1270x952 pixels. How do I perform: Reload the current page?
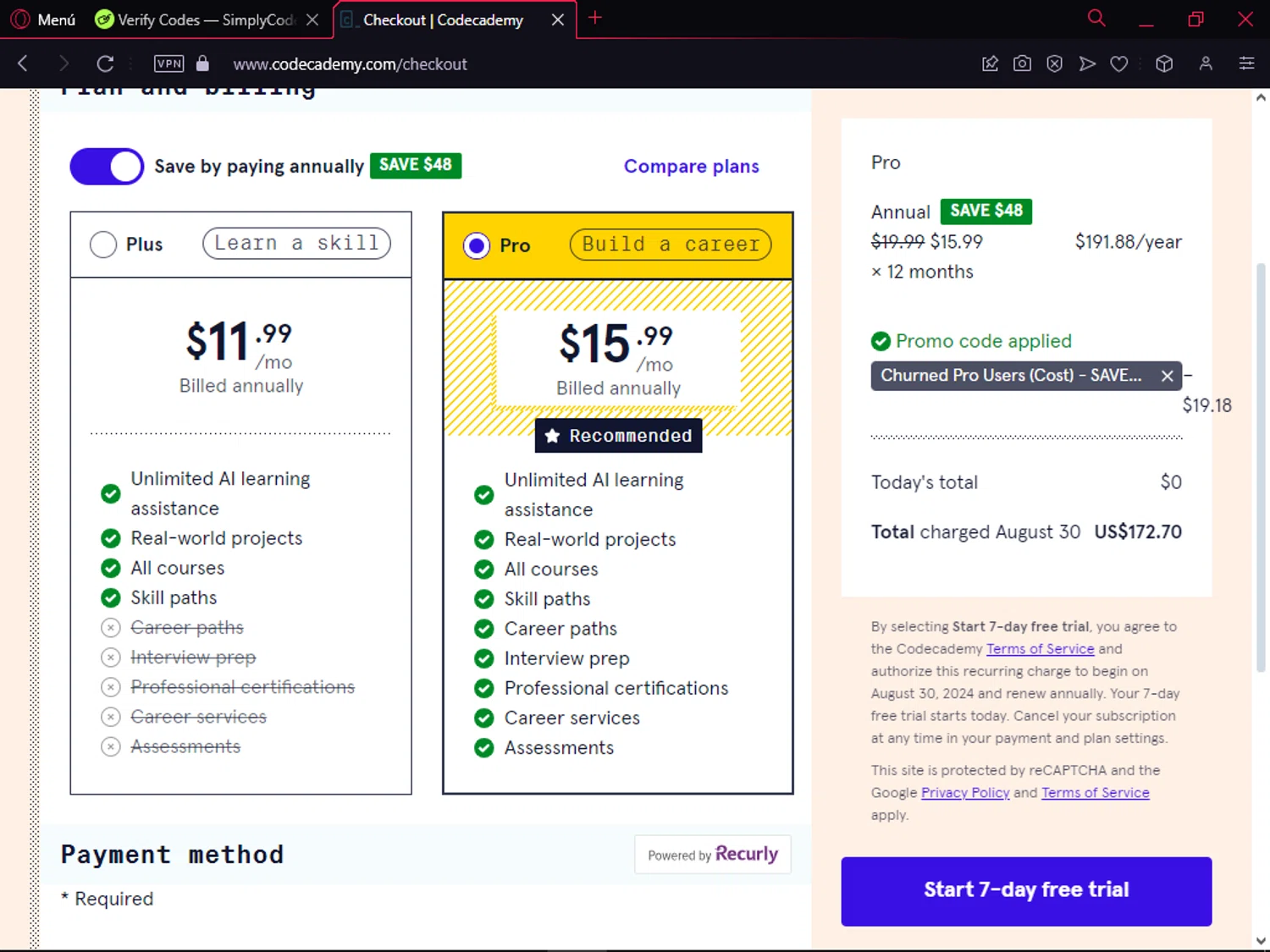point(105,63)
